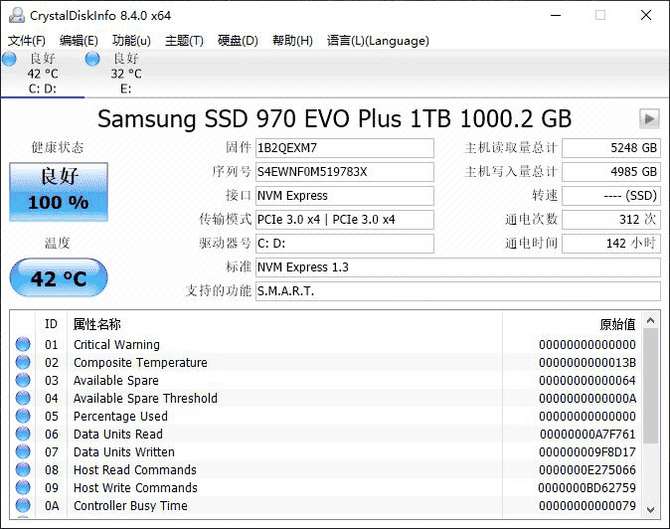The image size is (670, 529).
Task: Open the 编辑(E) menu
Action: [x=79, y=41]
